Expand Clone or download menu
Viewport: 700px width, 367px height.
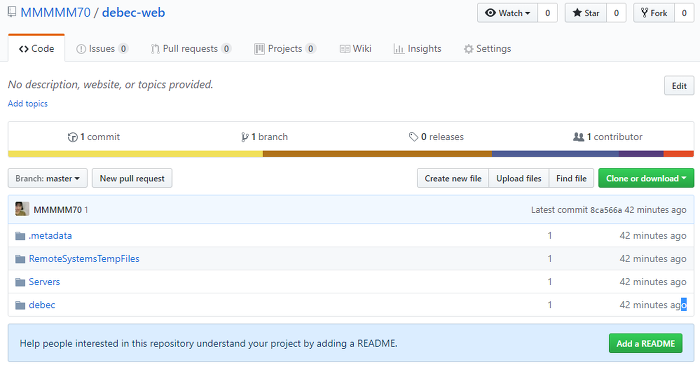(646, 178)
